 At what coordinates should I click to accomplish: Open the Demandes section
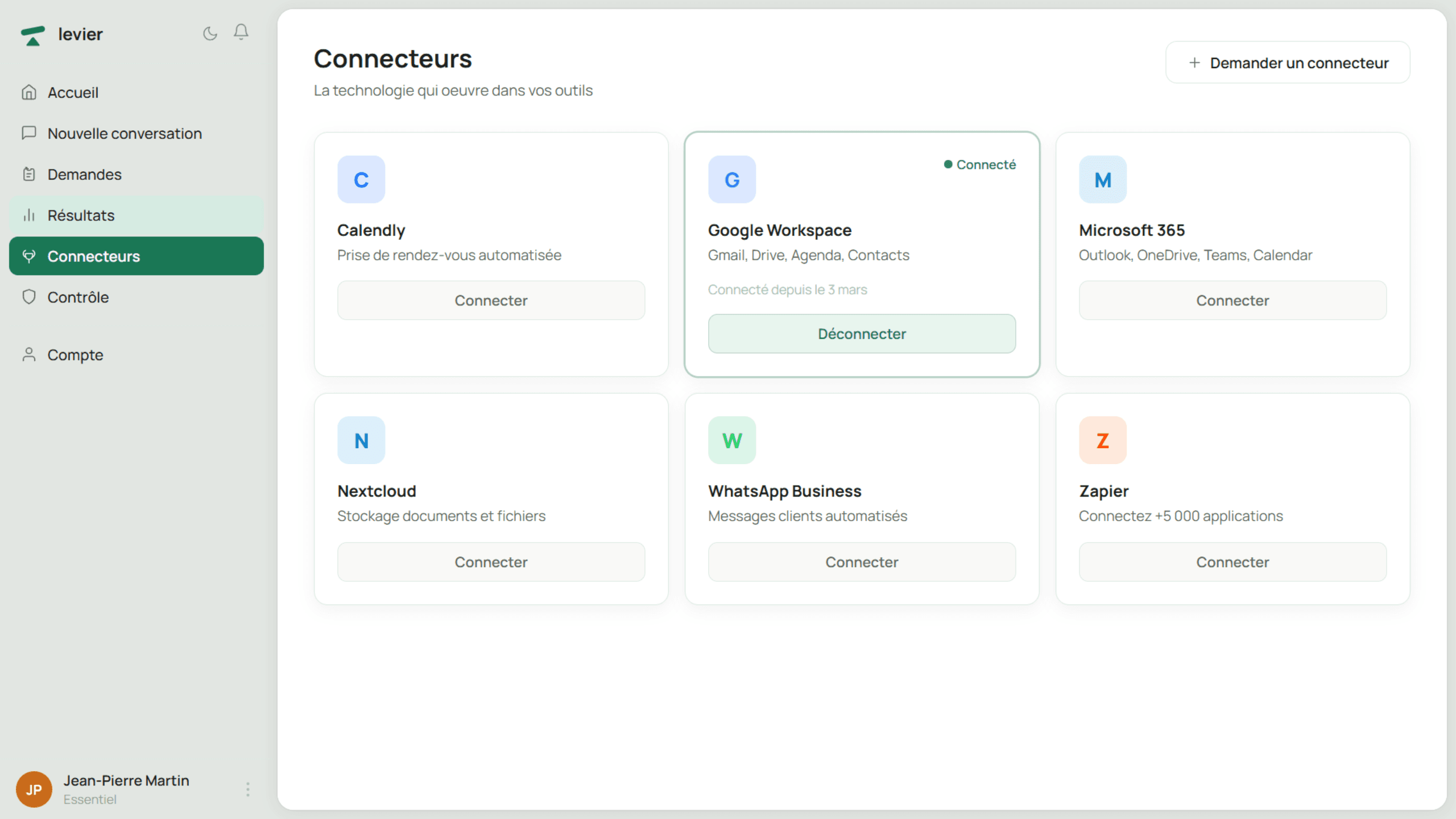pos(136,174)
